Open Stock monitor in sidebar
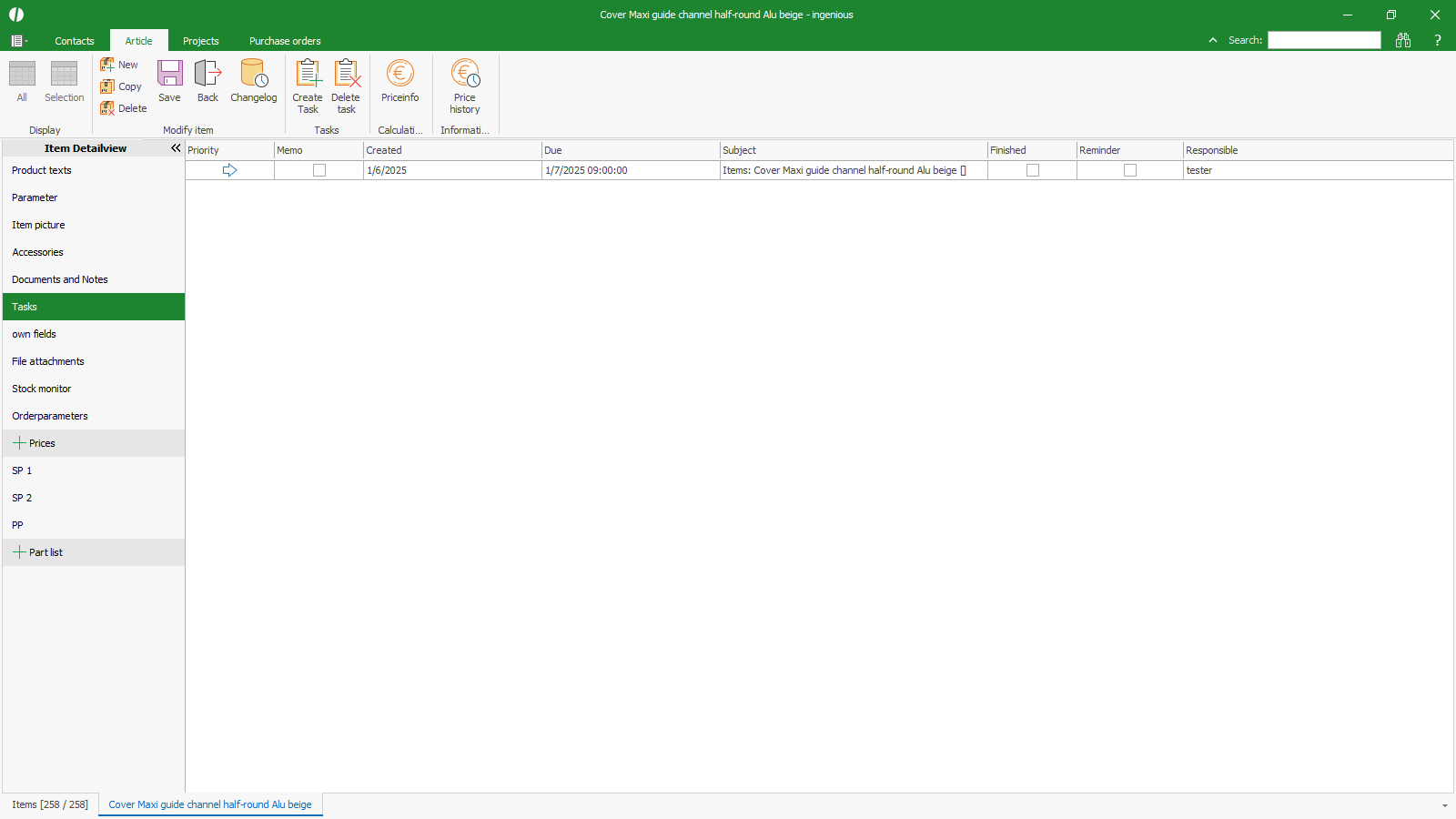Viewport: 1456px width, 819px height. click(x=42, y=389)
